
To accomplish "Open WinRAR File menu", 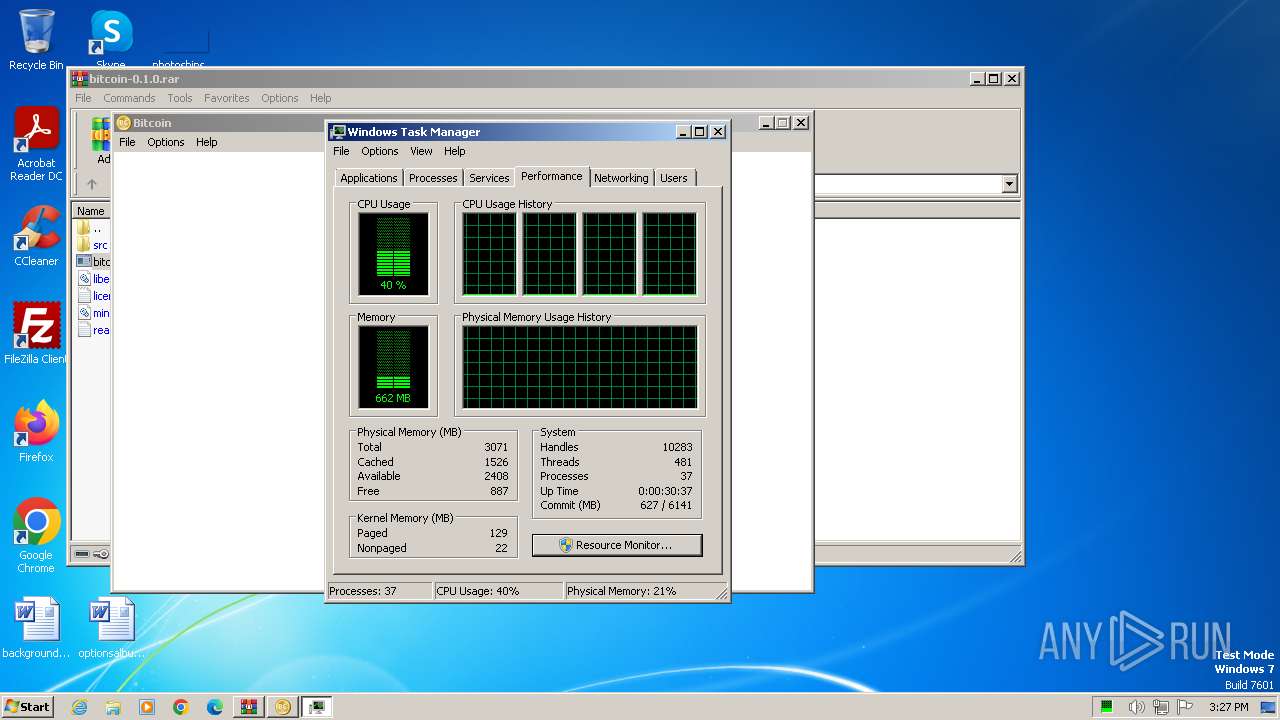I will coord(83,98).
